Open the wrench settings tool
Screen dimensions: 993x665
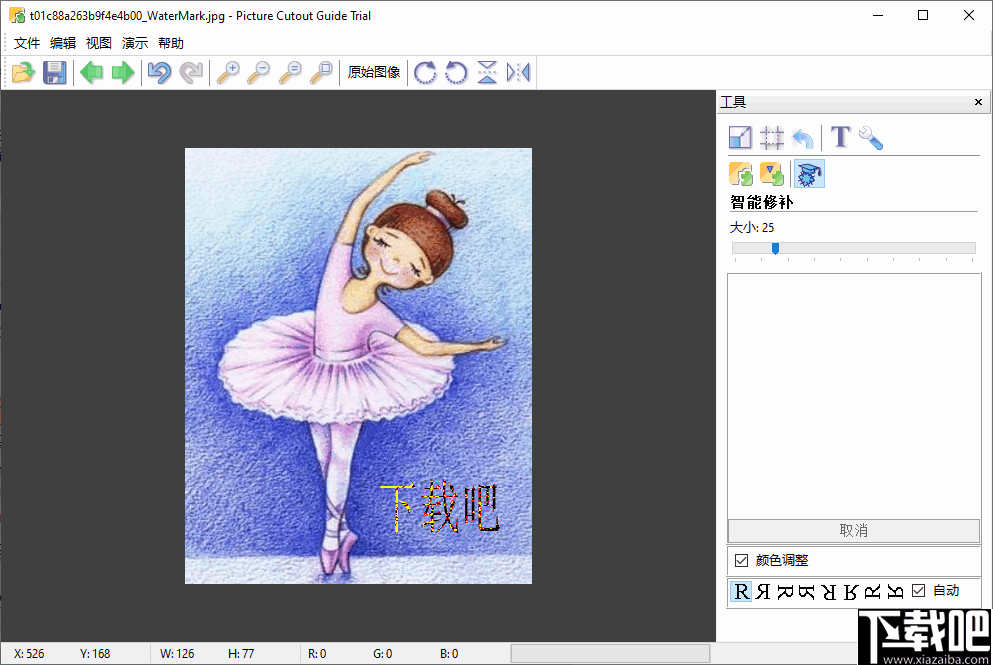tap(871, 137)
